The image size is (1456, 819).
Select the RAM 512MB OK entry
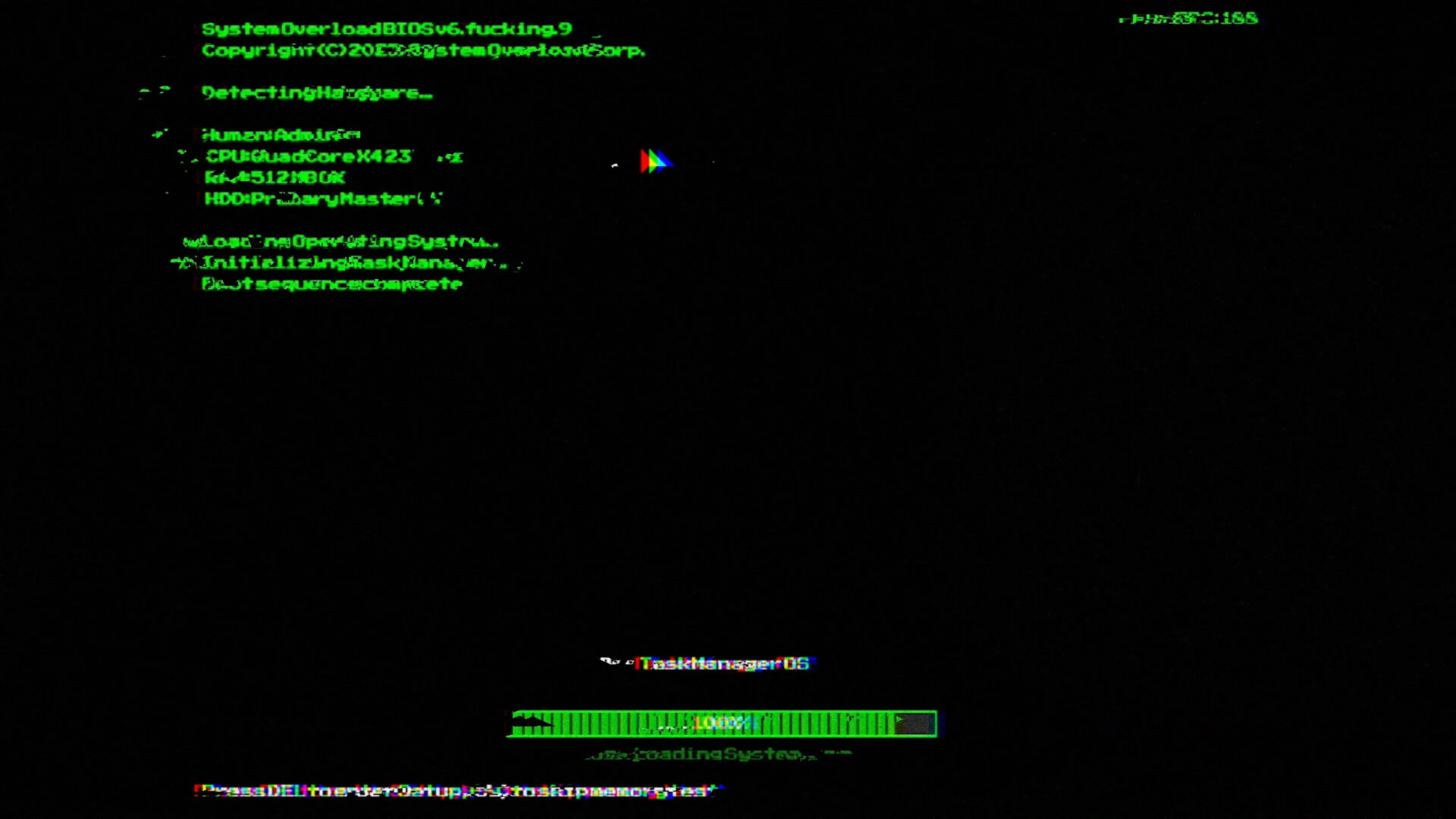pyautogui.click(x=275, y=177)
